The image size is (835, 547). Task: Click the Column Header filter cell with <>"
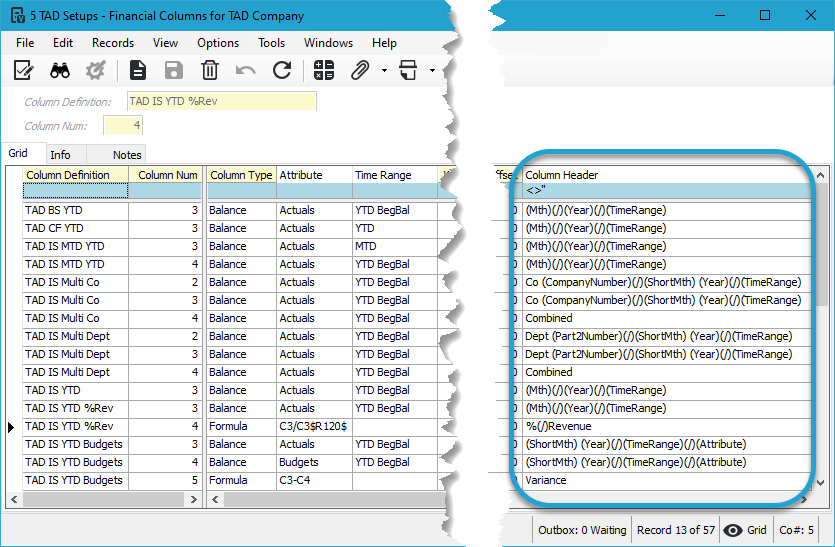667,191
